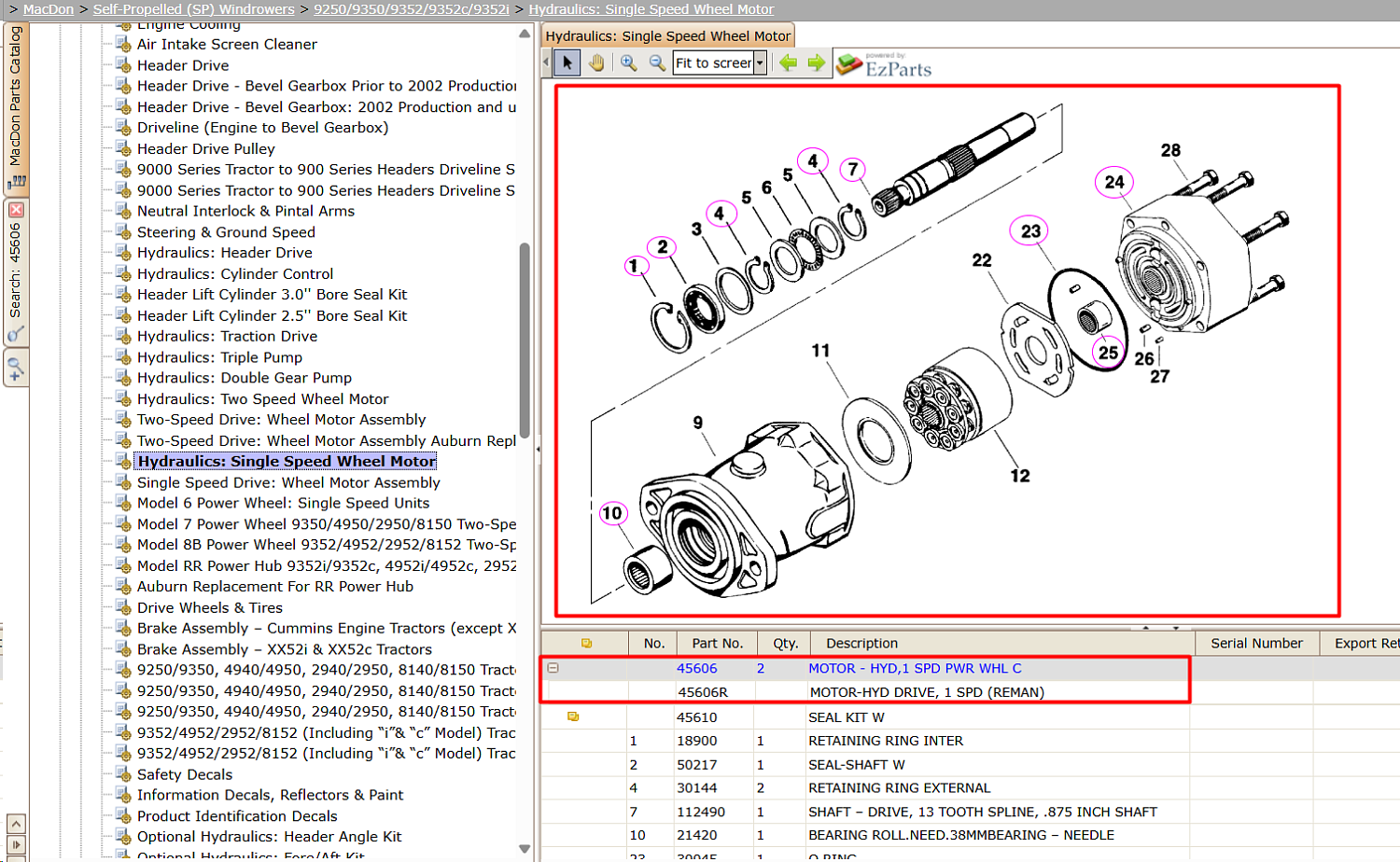This screenshot has width=1400, height=862.
Task: Close the Search: 45606 side tab
Action: tap(16, 210)
